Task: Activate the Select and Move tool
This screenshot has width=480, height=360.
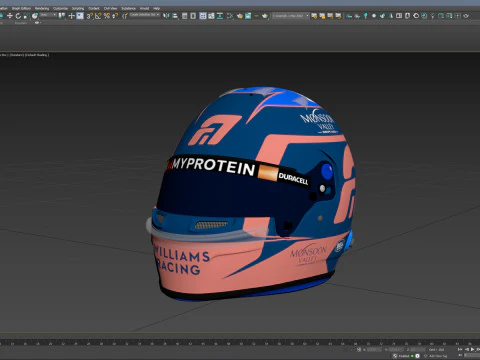Action: point(9,16)
